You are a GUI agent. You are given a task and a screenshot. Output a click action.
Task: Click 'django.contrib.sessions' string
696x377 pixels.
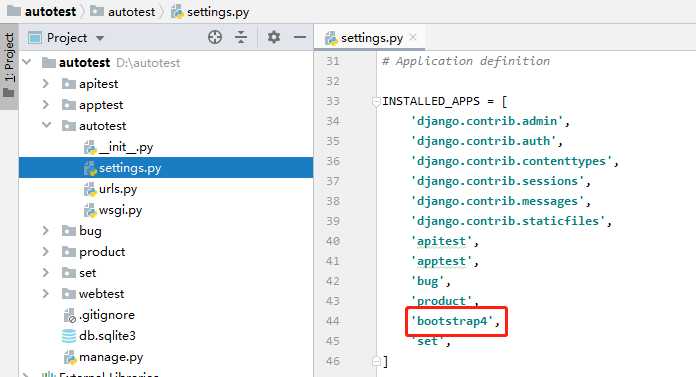(x=498, y=181)
